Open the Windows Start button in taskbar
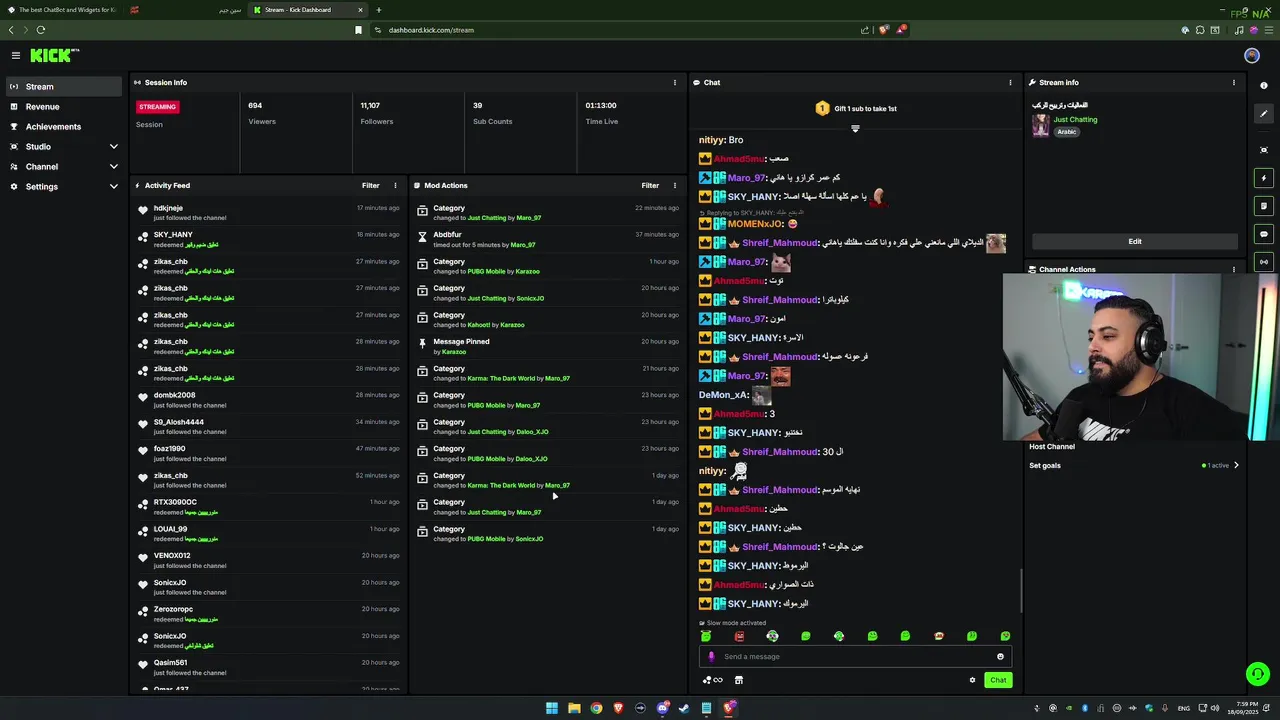Screen dimensions: 1280x720 551,708
